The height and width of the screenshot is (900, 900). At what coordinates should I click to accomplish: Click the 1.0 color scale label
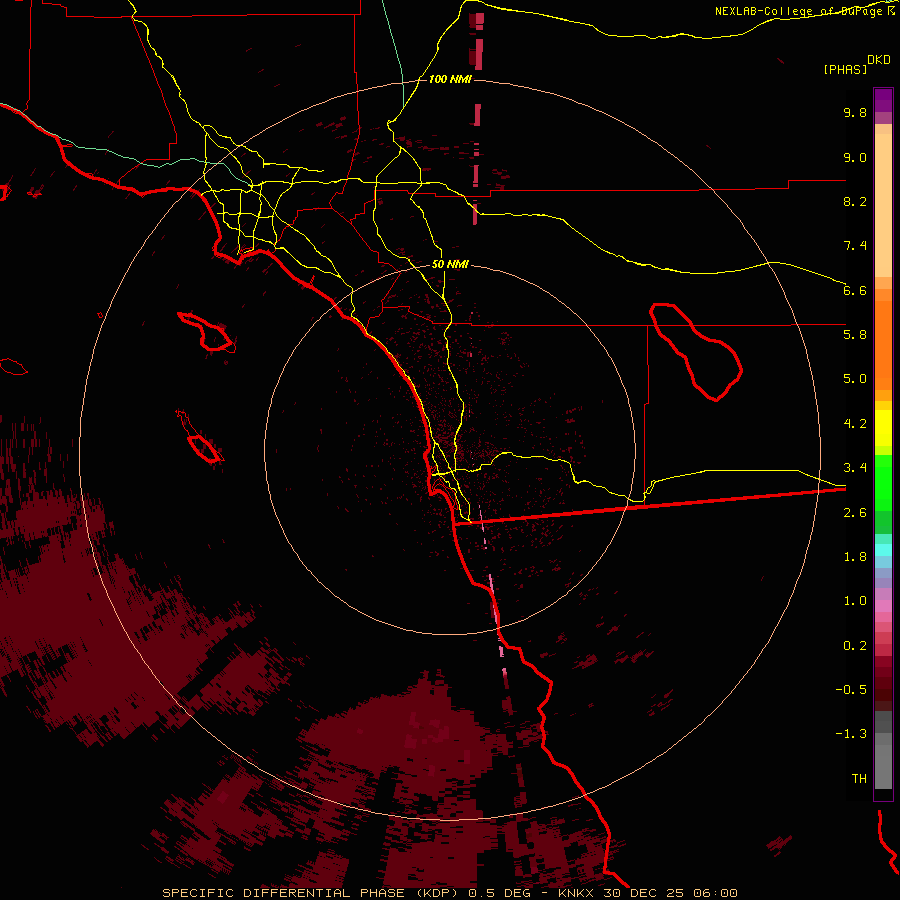855,601
